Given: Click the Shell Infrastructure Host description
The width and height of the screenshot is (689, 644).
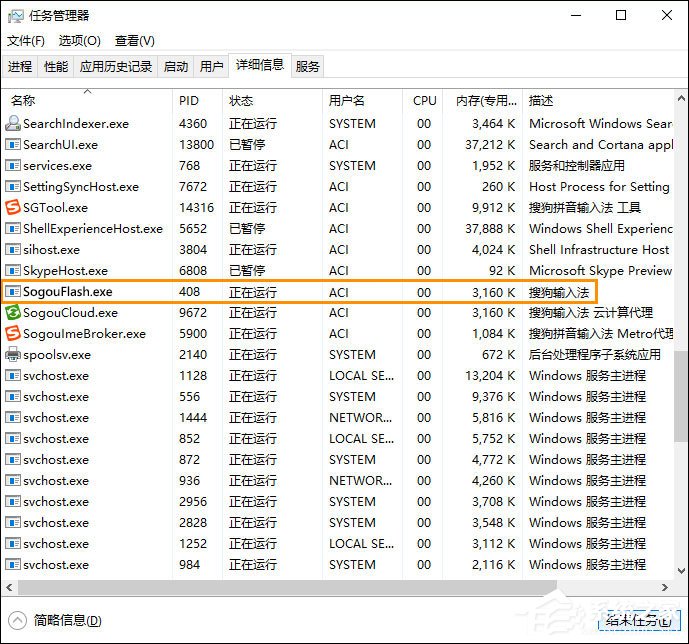Looking at the screenshot, I should [x=599, y=250].
